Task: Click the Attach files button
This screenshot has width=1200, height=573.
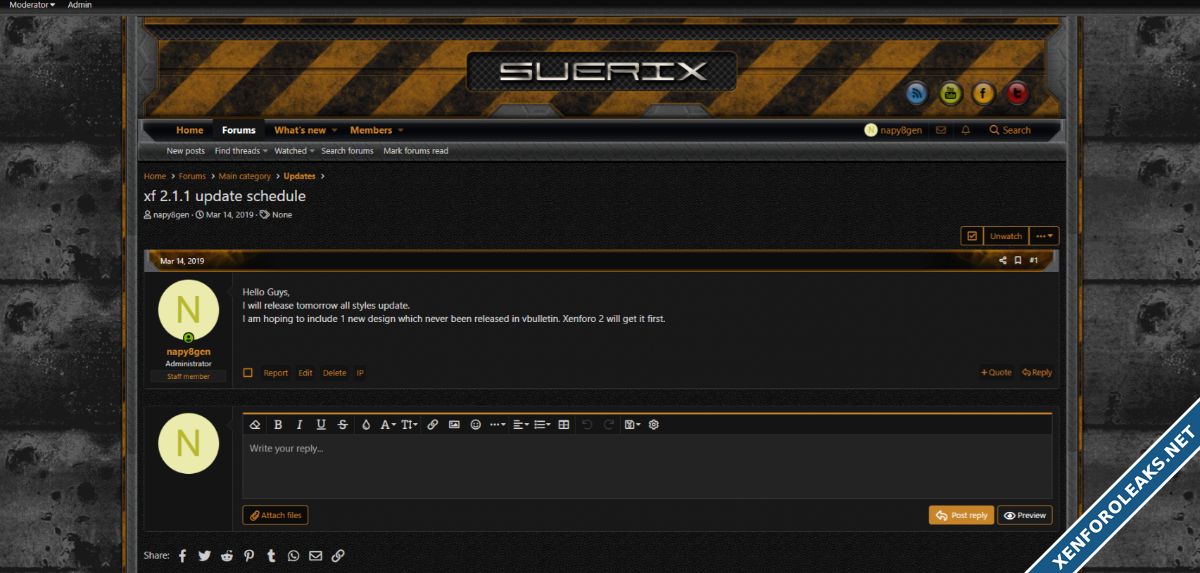Action: point(275,515)
